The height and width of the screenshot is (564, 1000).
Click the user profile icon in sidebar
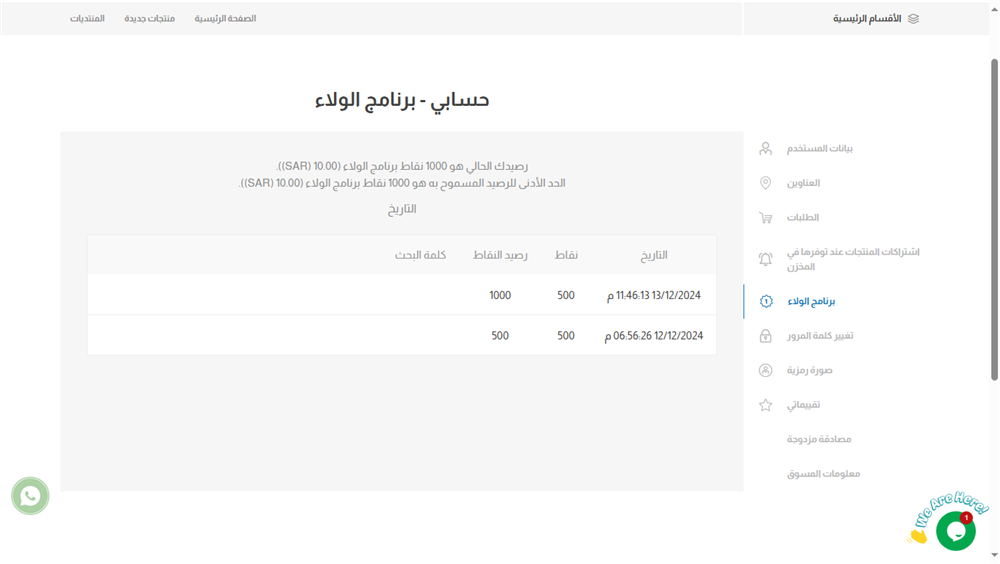point(765,149)
